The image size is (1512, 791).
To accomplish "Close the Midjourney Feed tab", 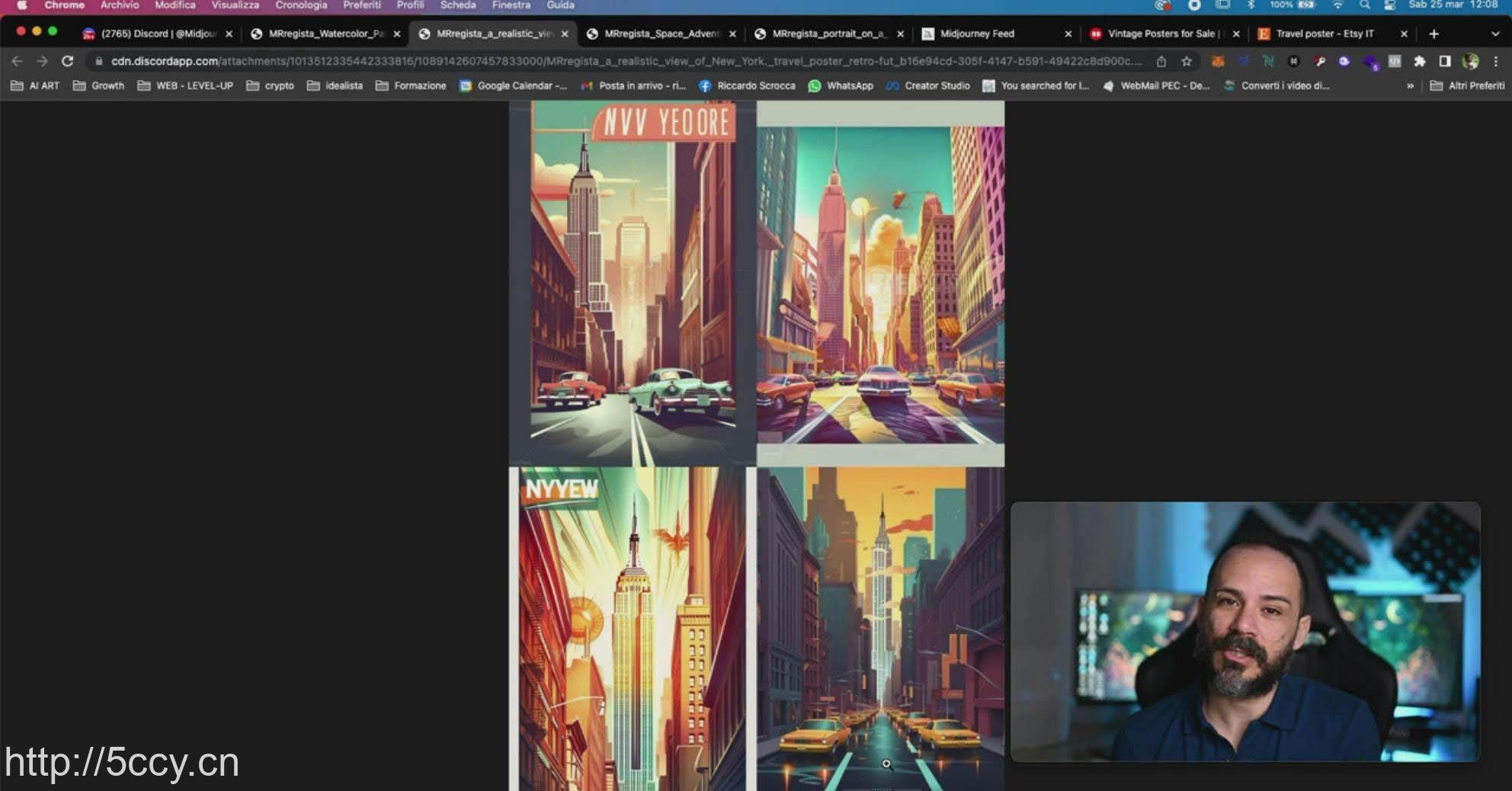I will [x=1068, y=34].
